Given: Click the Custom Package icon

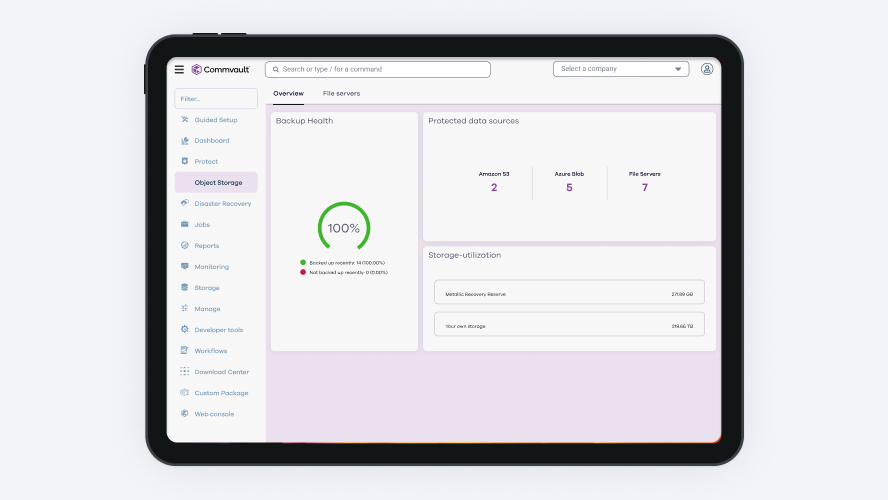Looking at the screenshot, I should tap(185, 392).
